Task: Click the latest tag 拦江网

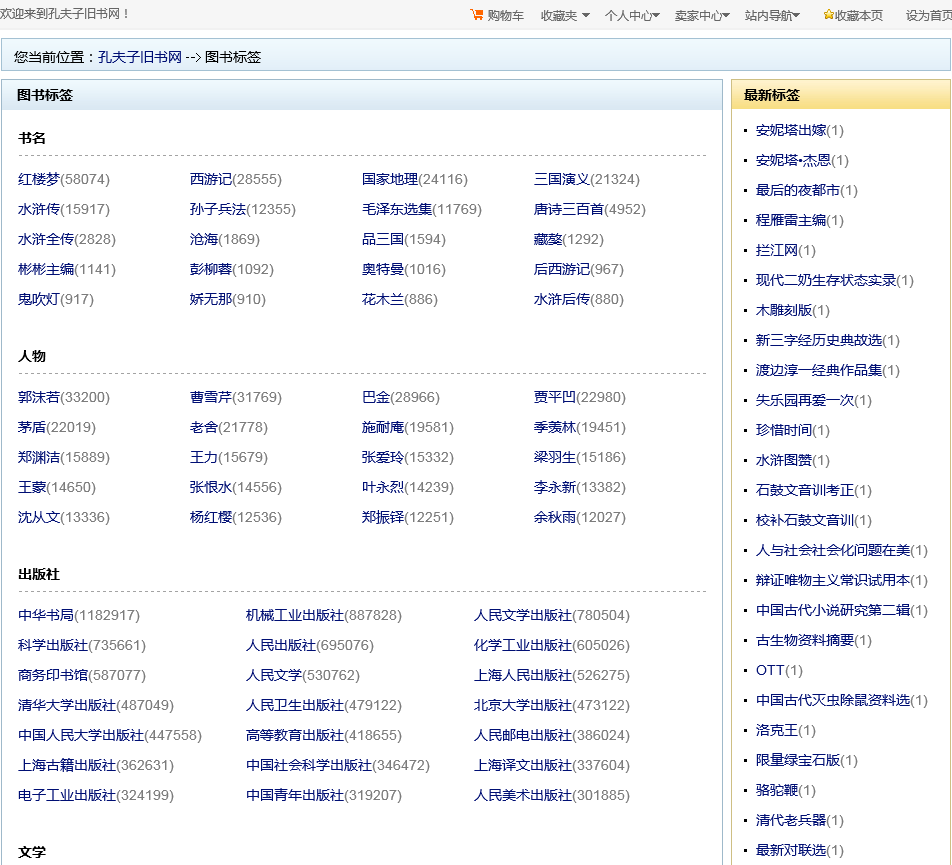Action: point(777,250)
